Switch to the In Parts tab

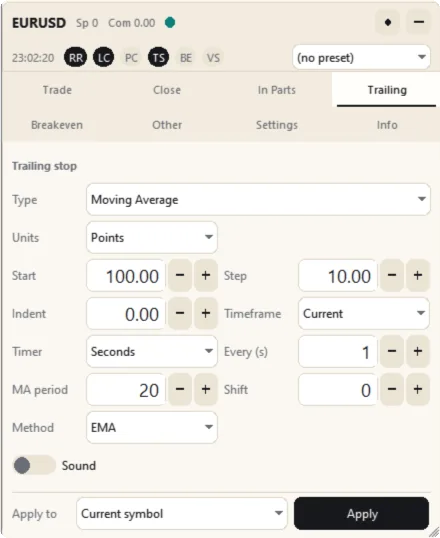click(x=277, y=90)
